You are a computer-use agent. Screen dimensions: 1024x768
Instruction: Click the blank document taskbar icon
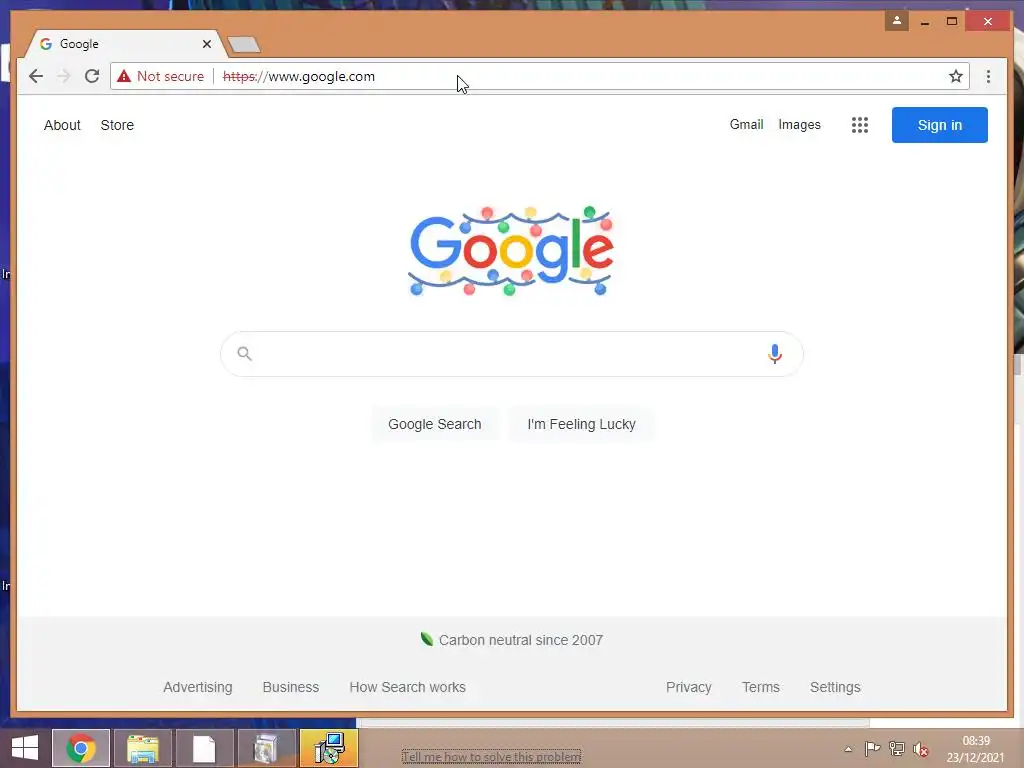click(204, 748)
